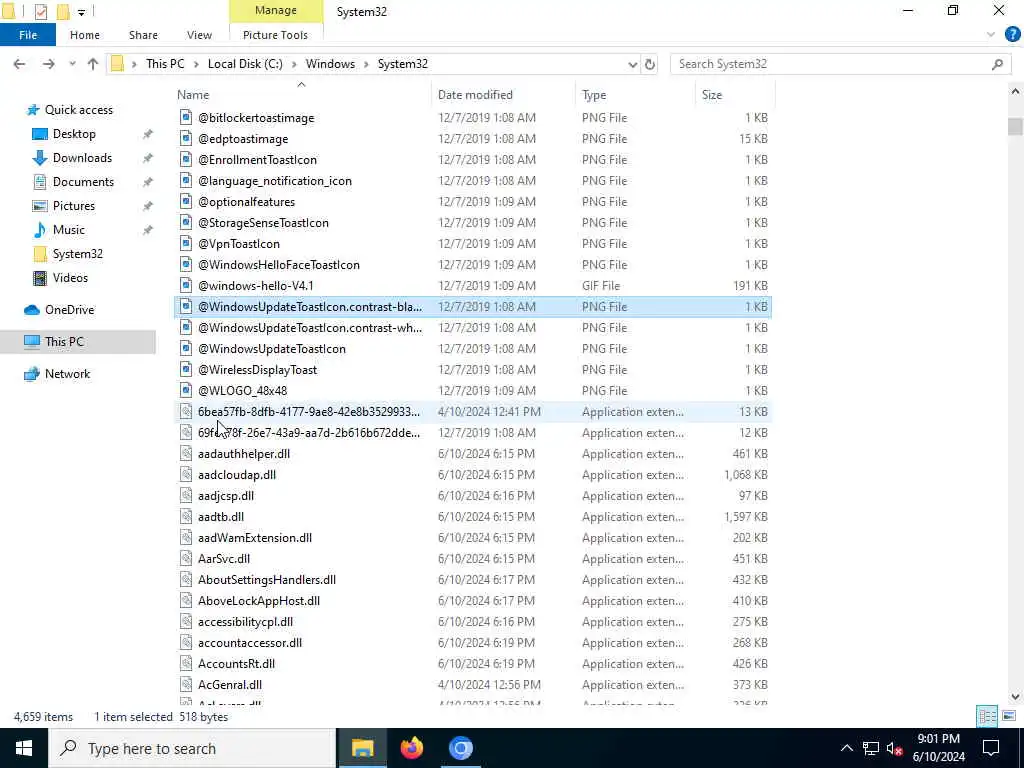Open the Picture Tools tab
Image resolution: width=1024 pixels, height=768 pixels.
pyautogui.click(x=275, y=35)
